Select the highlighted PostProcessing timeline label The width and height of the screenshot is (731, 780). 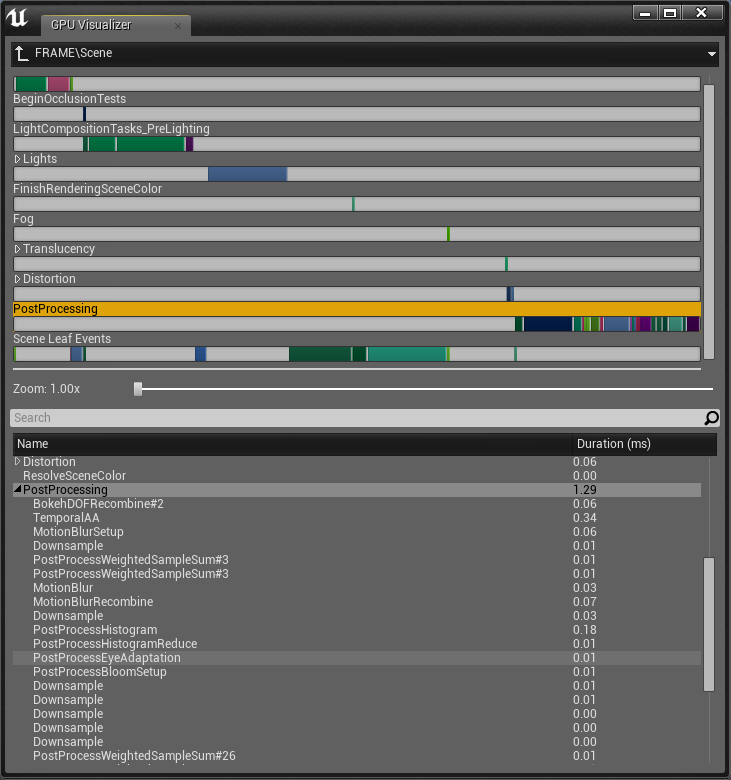coord(55,309)
